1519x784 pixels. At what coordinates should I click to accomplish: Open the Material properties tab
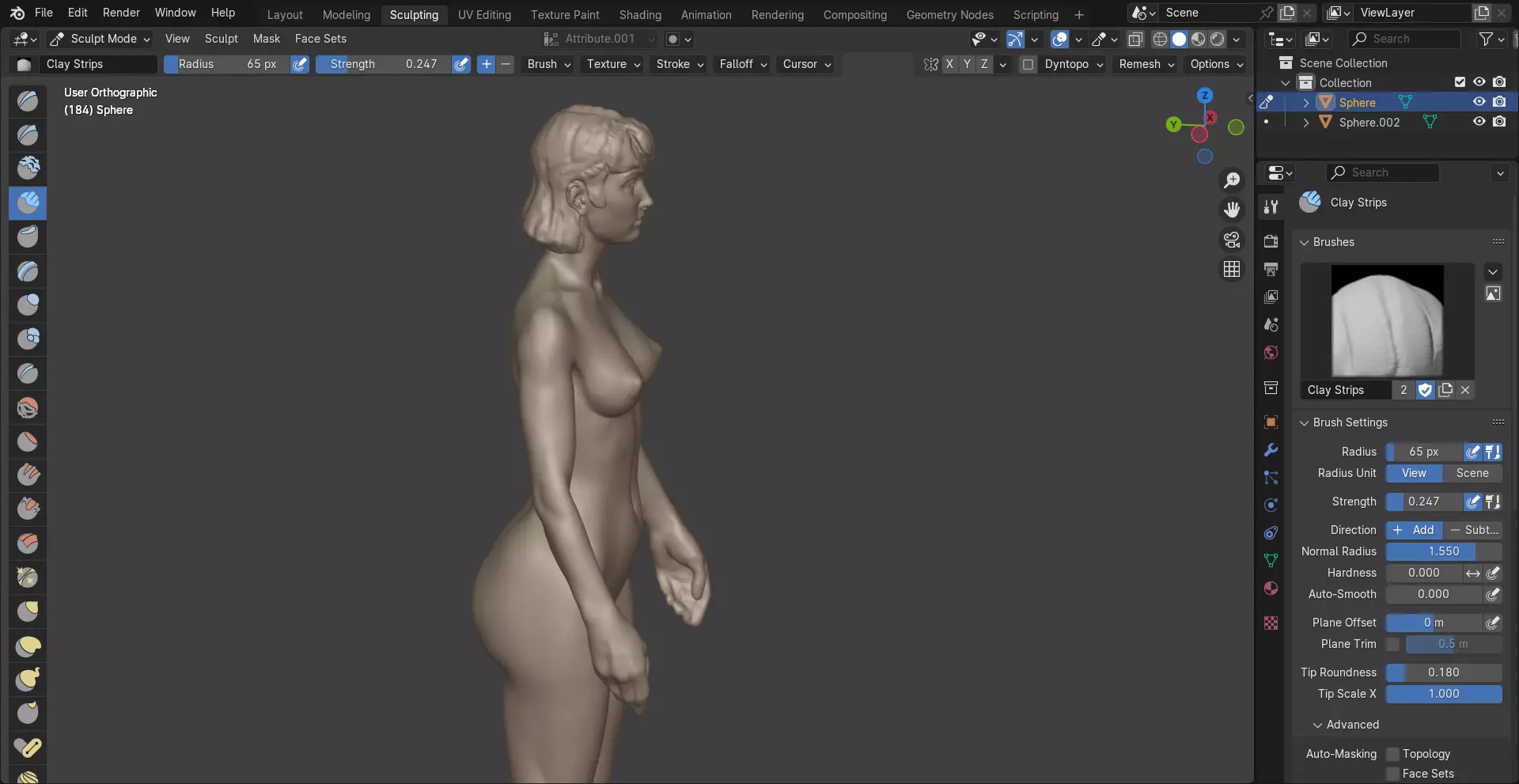pos(1271,588)
